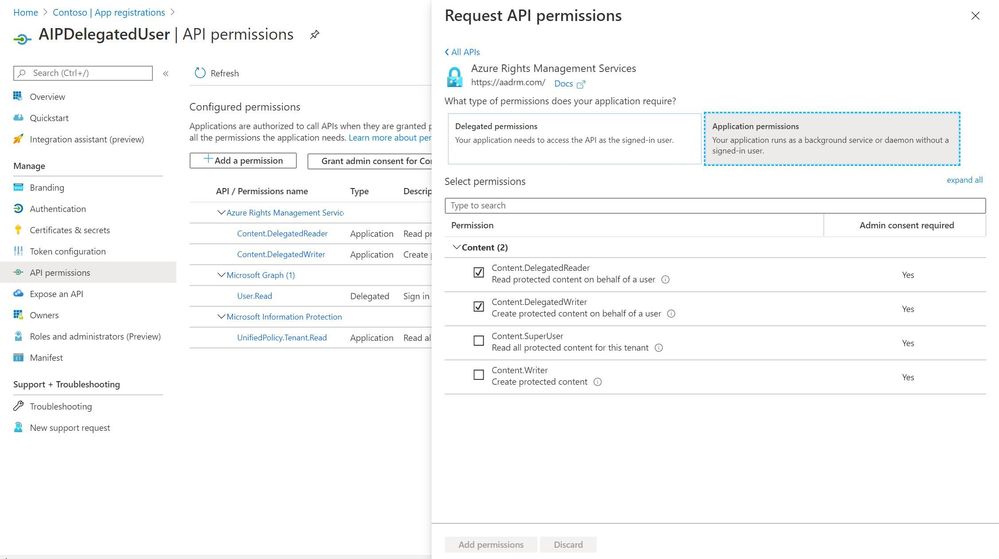The image size is (999, 559).
Task: Click the Add a permission button
Action: 243,160
